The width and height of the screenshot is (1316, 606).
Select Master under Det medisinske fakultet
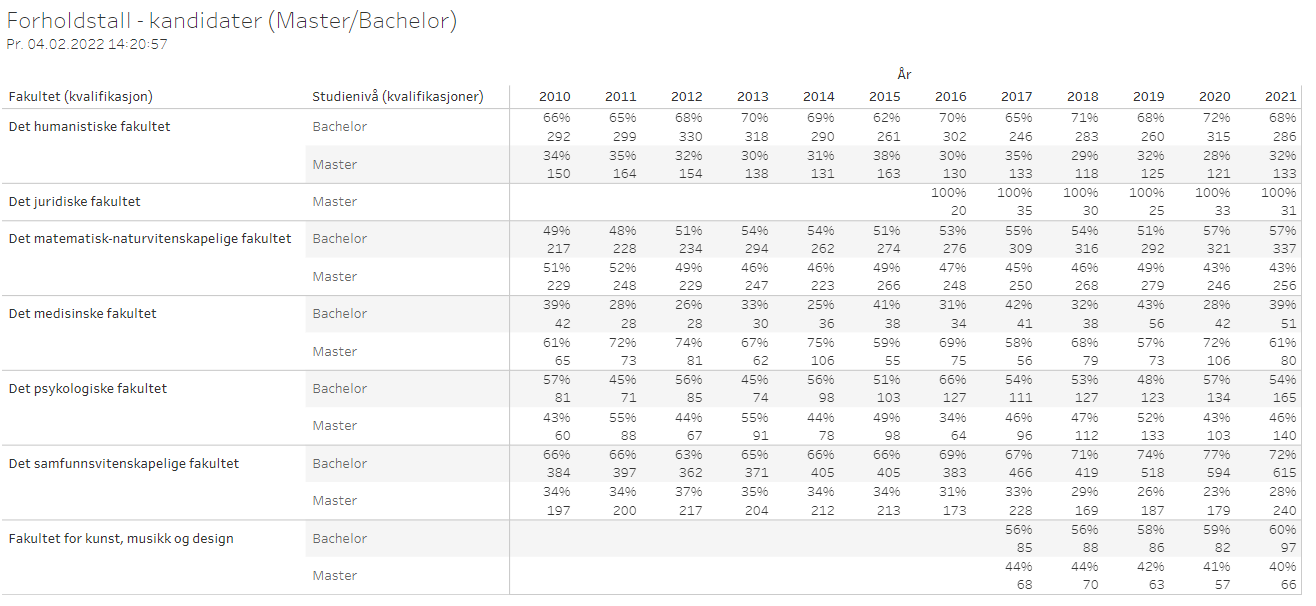(335, 352)
